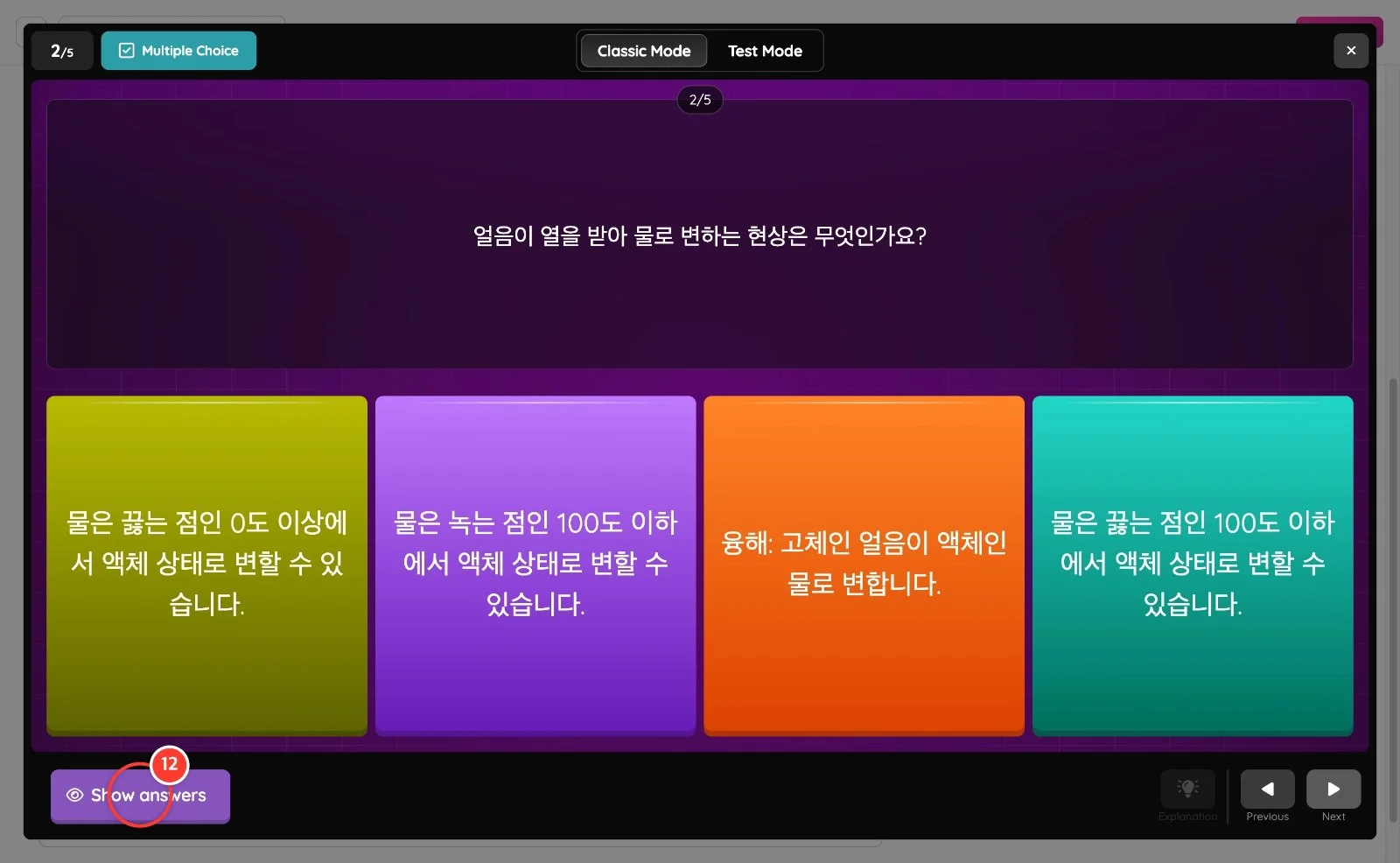Click the 2/5 progress pill above the question
This screenshot has height=863, width=1400.
(700, 100)
